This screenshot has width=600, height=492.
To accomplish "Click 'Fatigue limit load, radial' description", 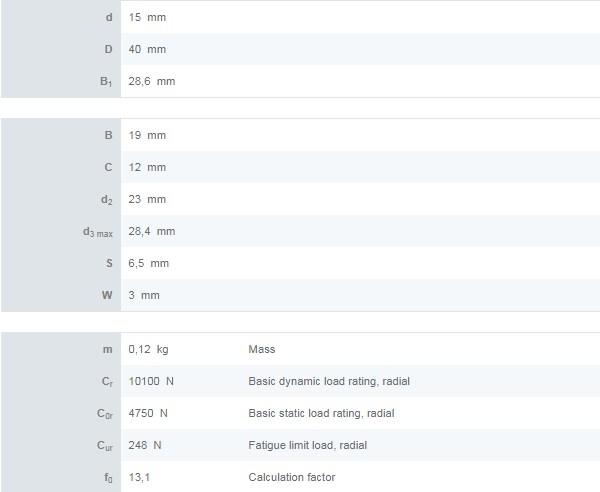I will coord(308,445).
